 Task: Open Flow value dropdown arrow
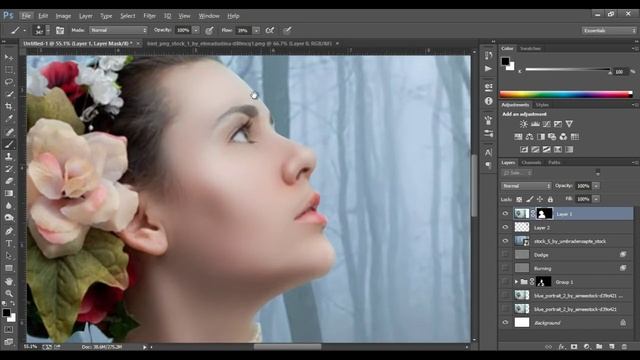coord(256,30)
